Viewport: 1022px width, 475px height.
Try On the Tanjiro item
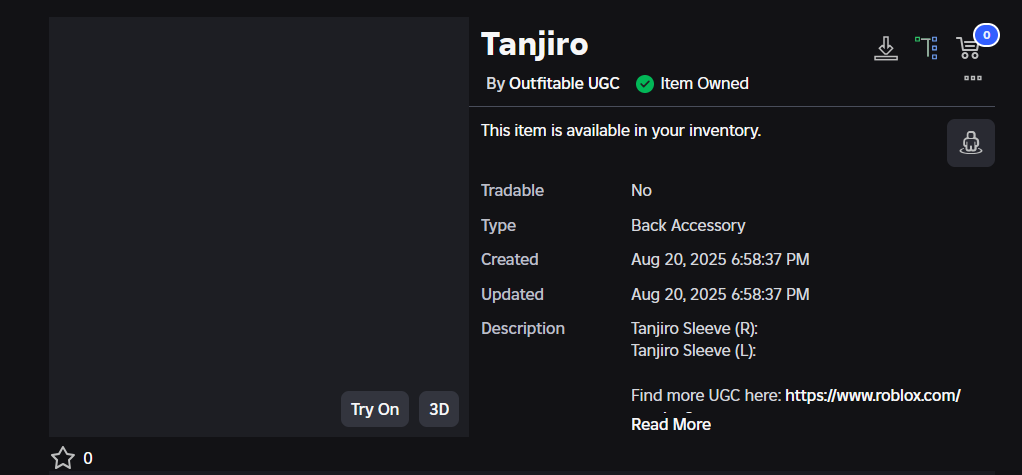tap(375, 409)
